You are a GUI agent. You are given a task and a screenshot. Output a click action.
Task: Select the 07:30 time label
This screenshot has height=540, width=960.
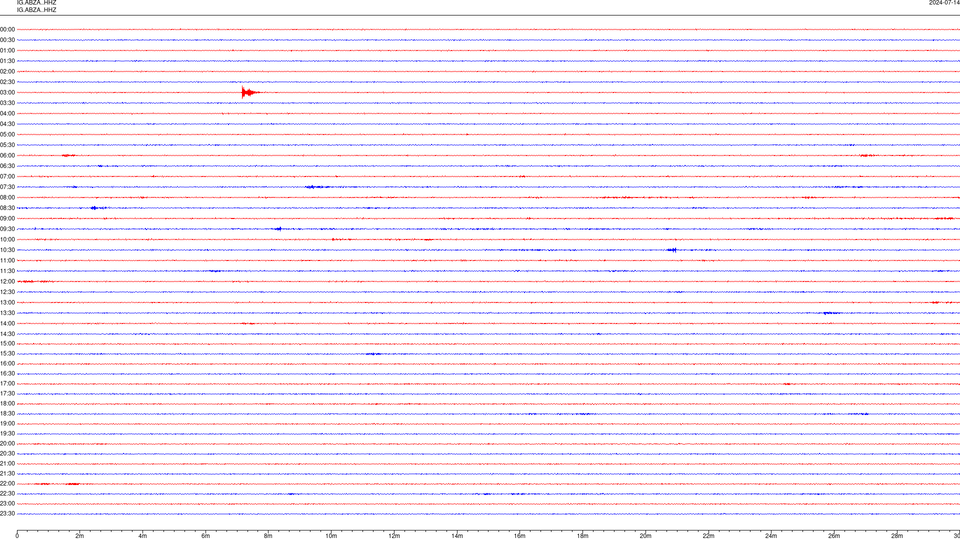tap(7, 187)
